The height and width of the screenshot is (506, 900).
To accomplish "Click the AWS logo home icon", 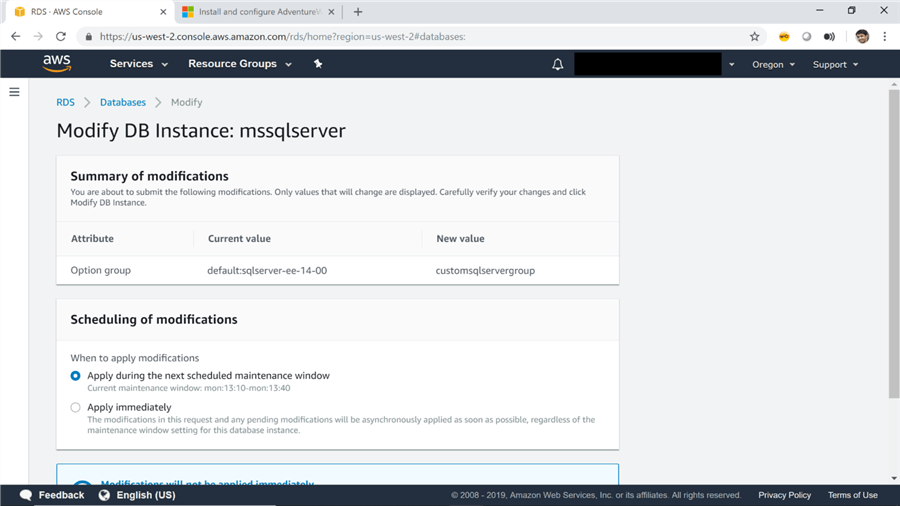I will [57, 64].
